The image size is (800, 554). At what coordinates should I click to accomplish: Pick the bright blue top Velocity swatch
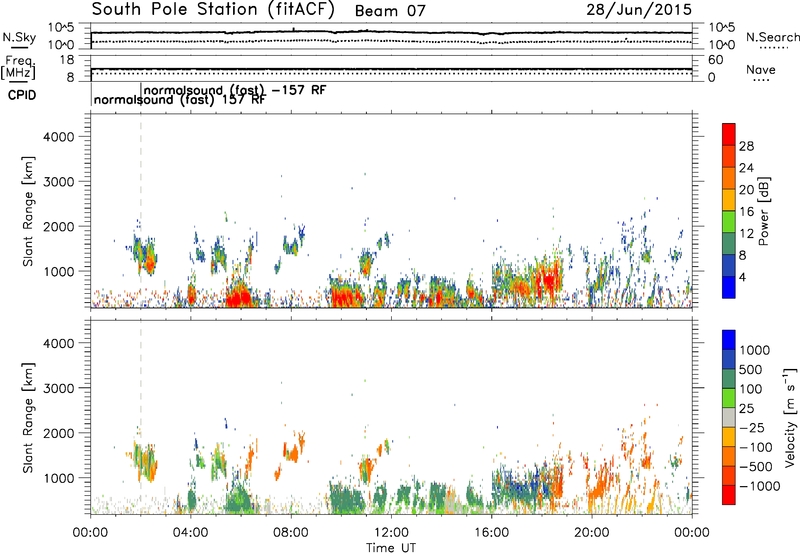[729, 340]
